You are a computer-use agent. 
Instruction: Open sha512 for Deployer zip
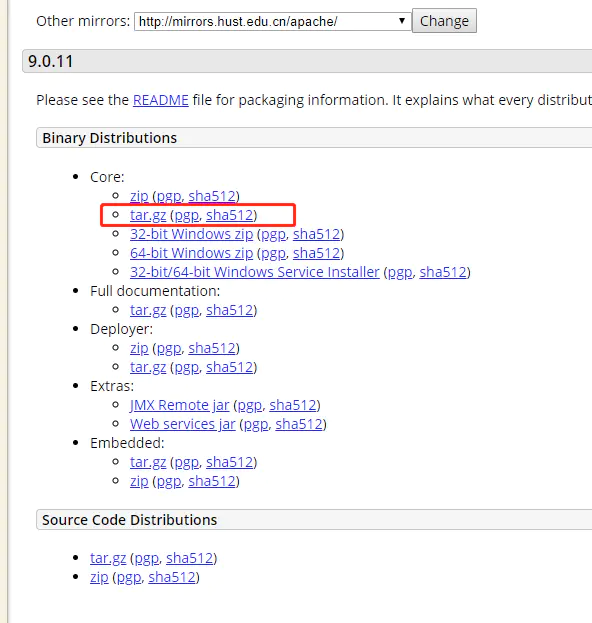click(x=212, y=348)
